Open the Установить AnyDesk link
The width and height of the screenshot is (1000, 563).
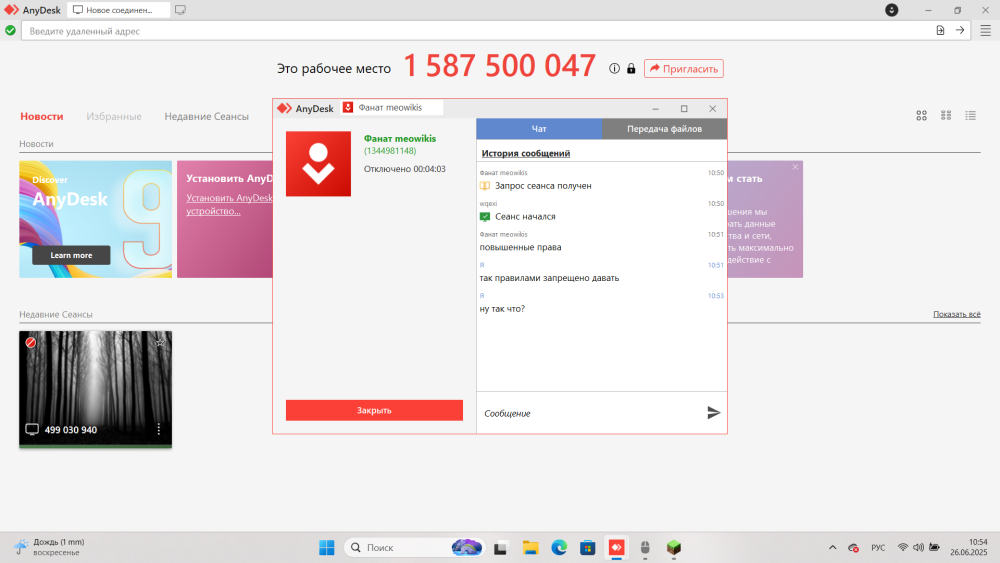[229, 204]
